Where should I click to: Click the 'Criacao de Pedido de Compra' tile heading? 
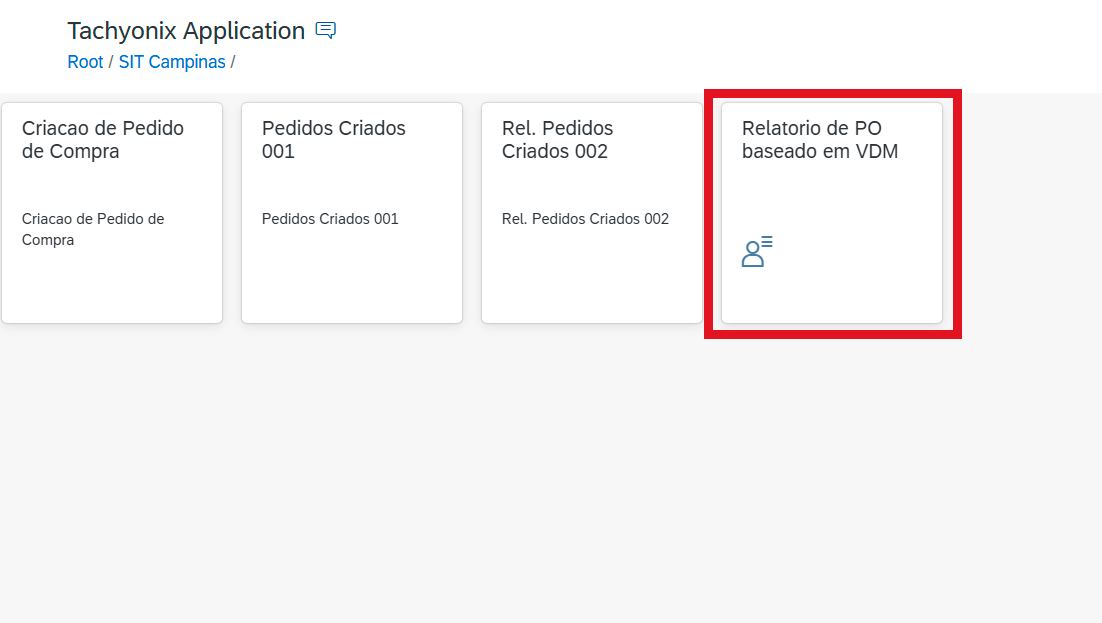[103, 139]
